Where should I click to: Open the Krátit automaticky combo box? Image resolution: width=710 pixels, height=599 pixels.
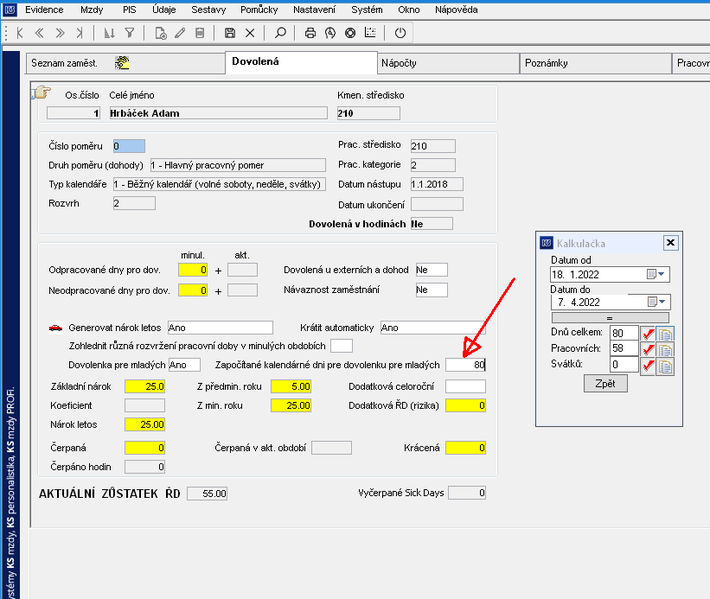[432, 327]
